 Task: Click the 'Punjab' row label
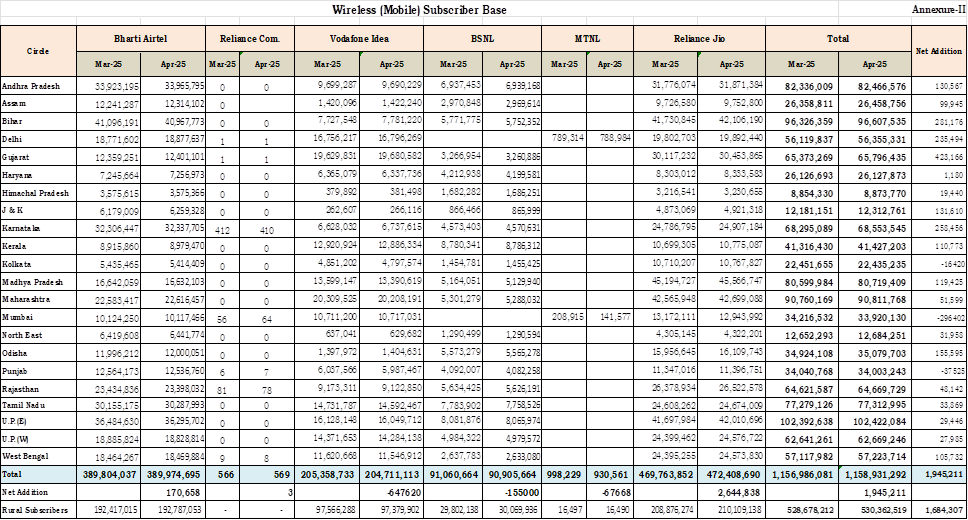[15, 371]
